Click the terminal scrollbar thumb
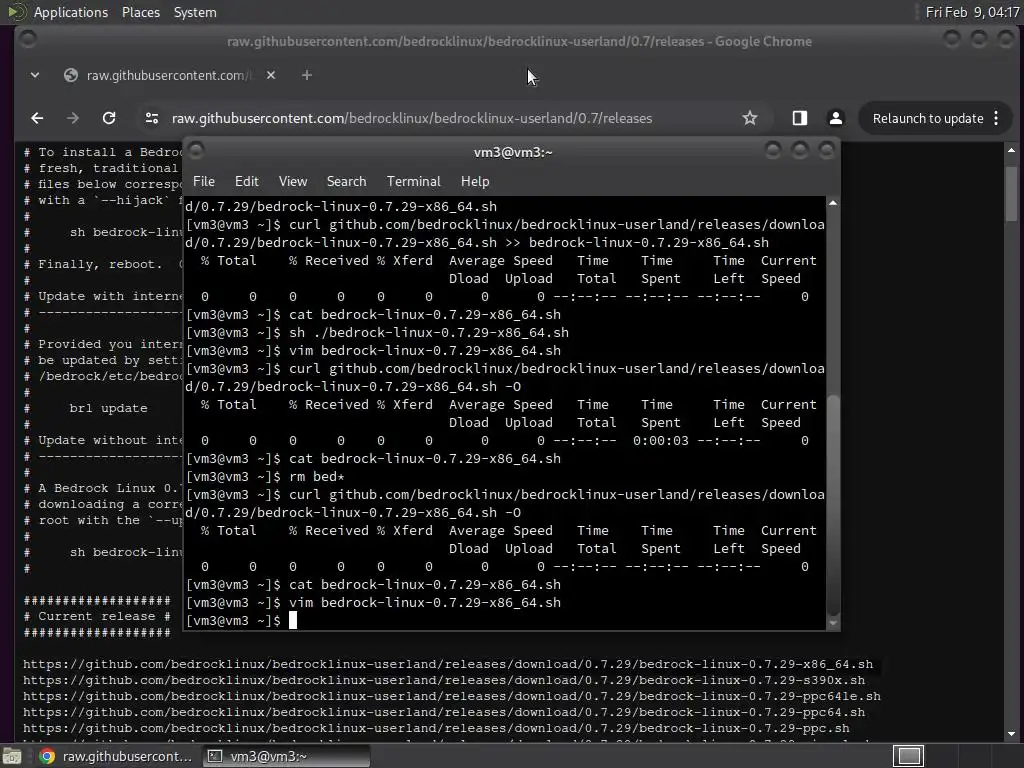The image size is (1024, 768). pos(833,504)
